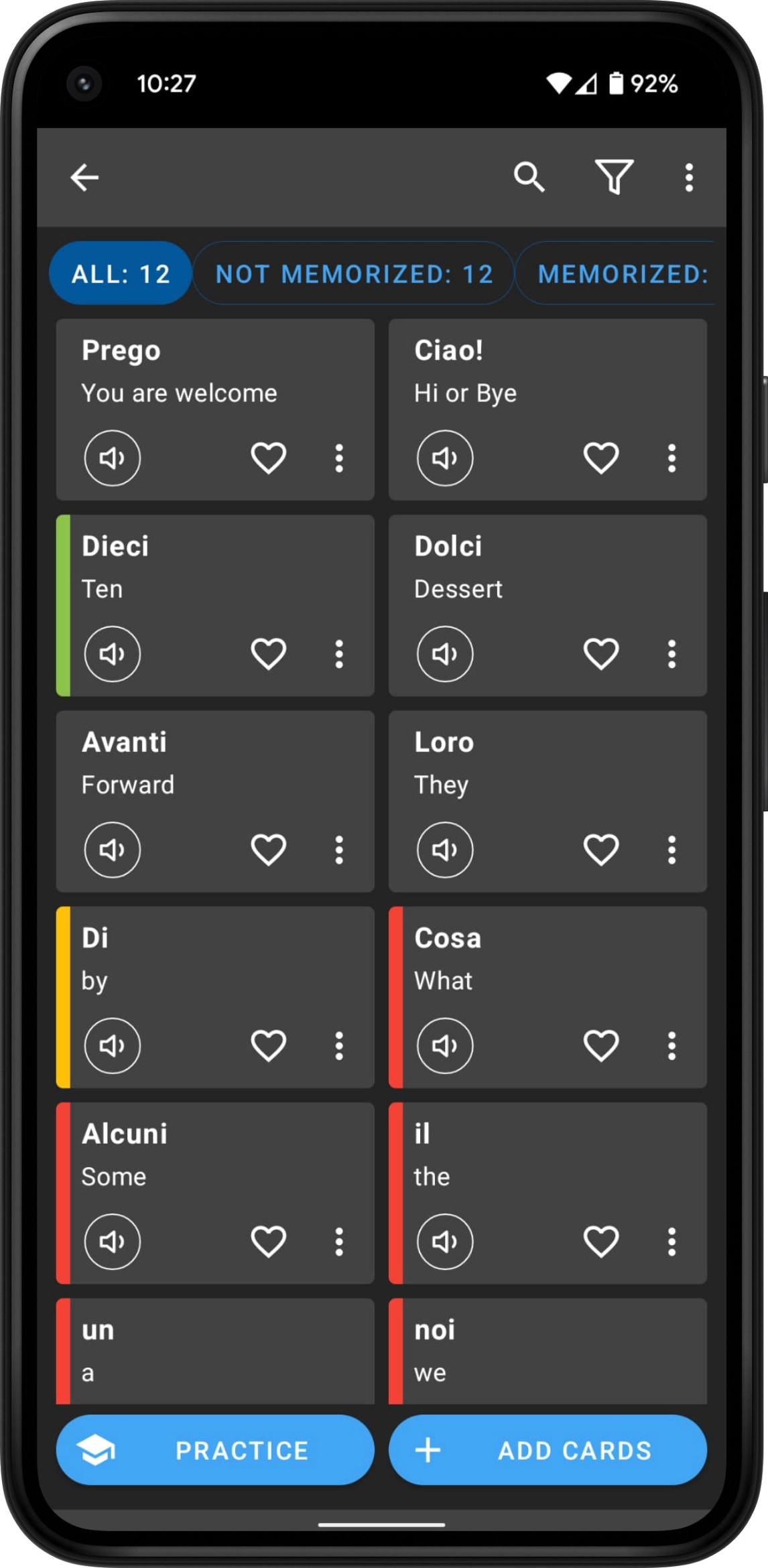Navigate back with the arrow

click(84, 178)
